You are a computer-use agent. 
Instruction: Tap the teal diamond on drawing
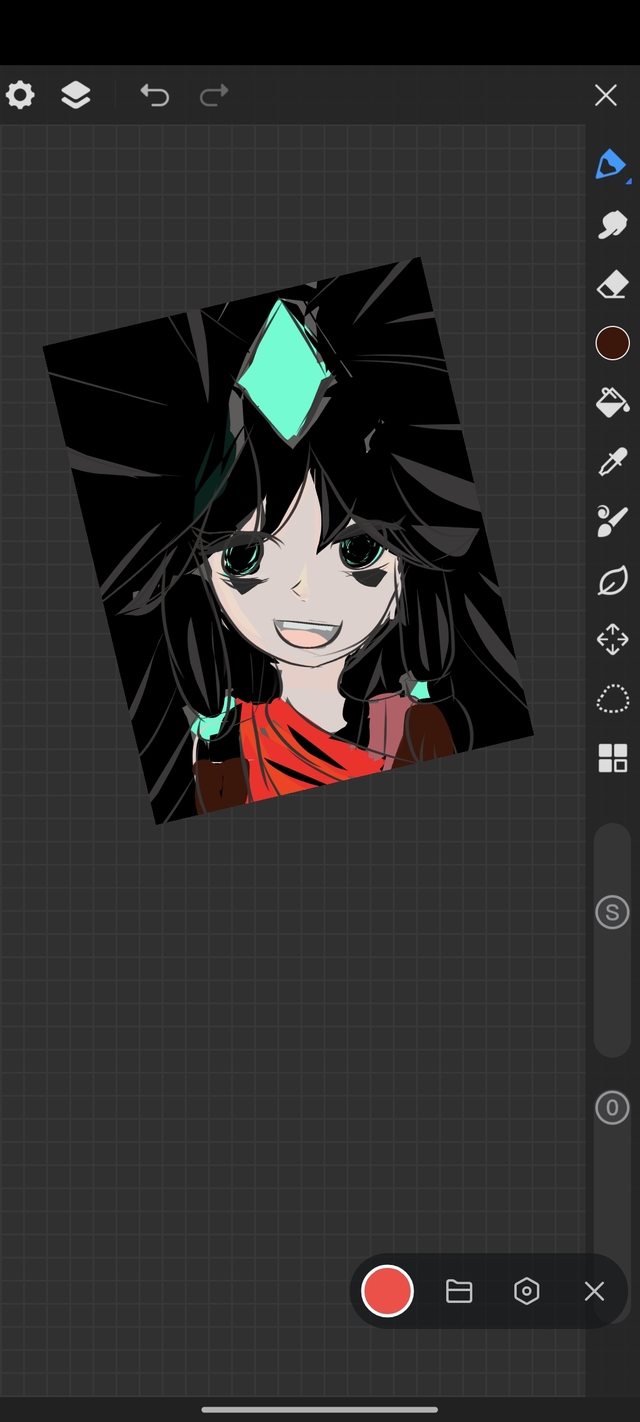(284, 371)
